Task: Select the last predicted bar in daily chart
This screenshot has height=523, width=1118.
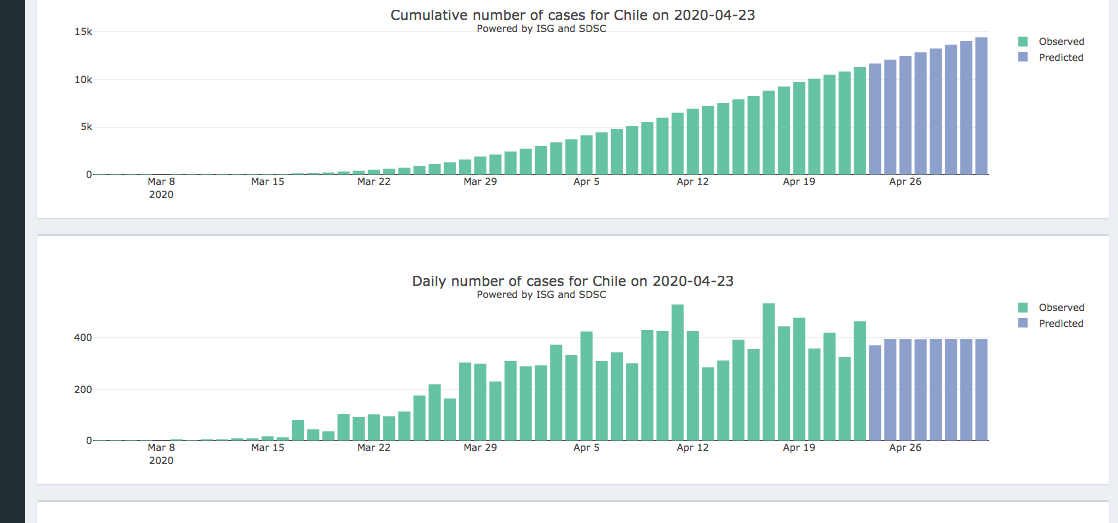Action: pos(981,390)
